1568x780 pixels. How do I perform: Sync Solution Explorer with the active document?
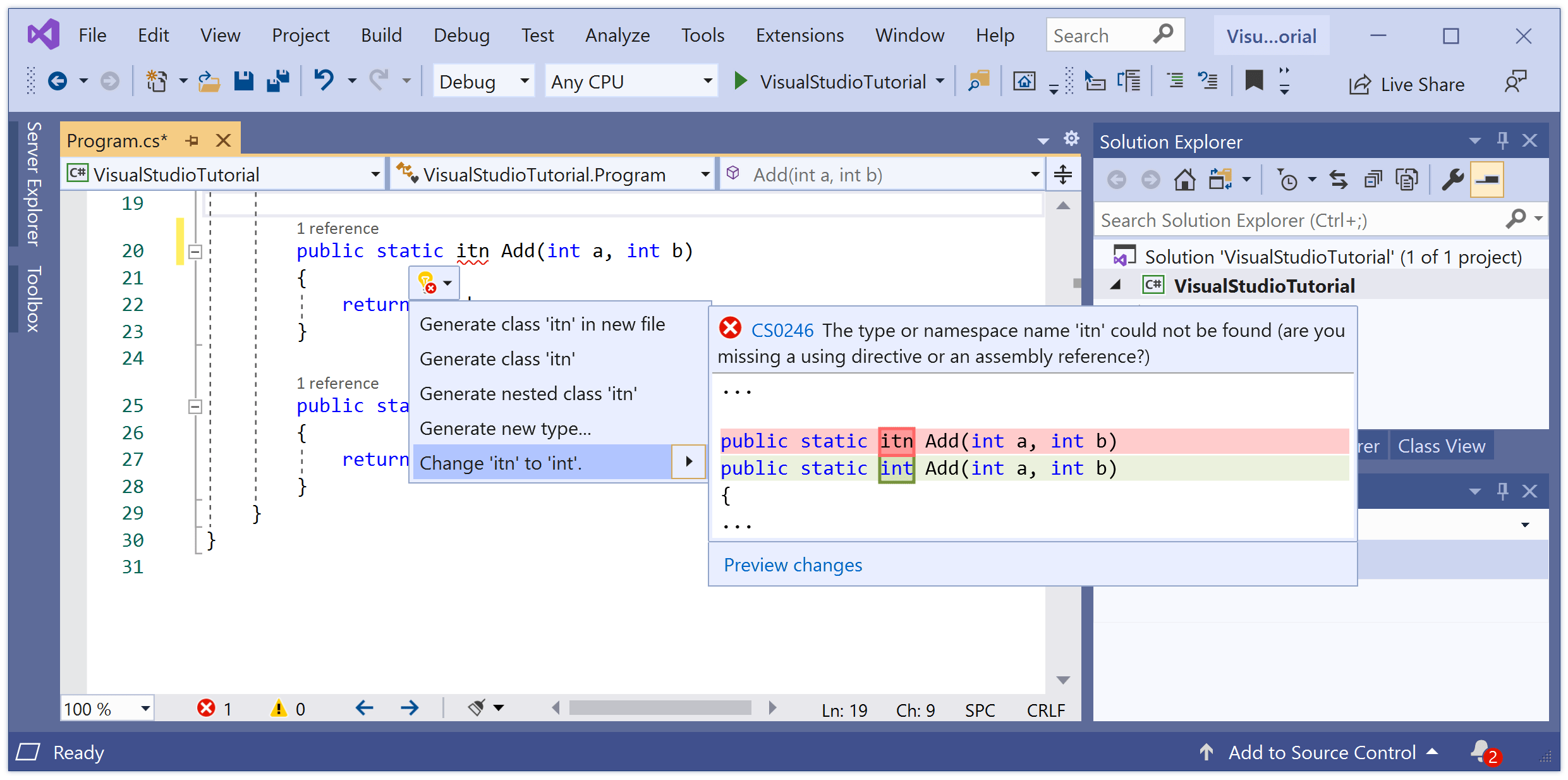1339,180
